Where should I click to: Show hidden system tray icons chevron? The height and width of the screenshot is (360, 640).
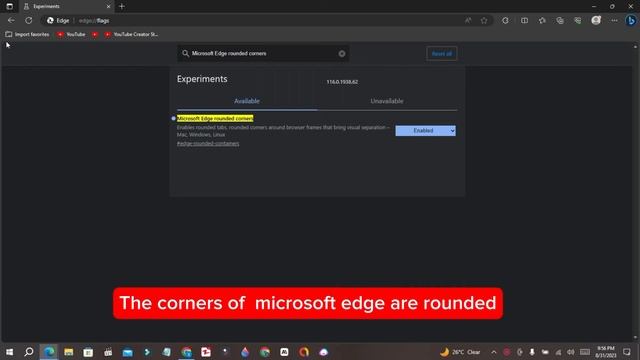tap(493, 352)
